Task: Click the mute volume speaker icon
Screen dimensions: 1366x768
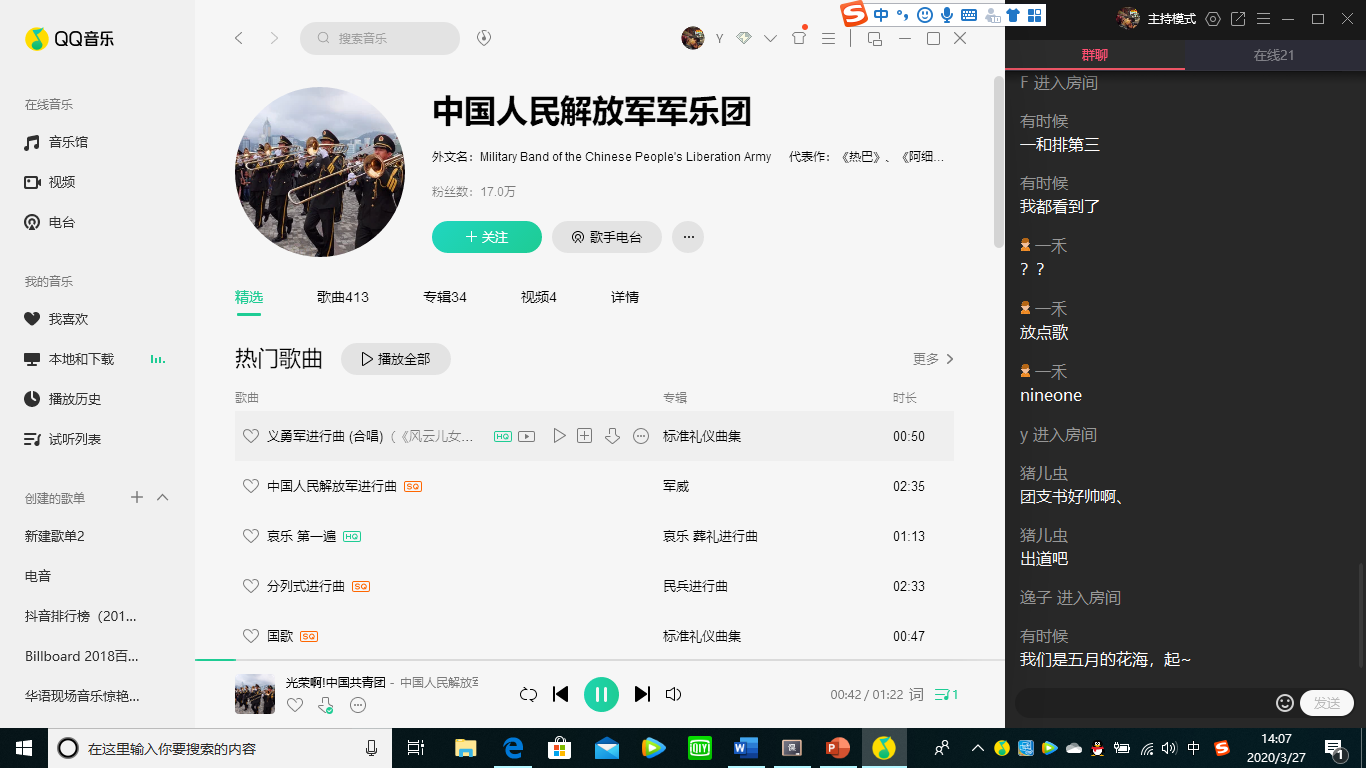Action: coord(674,694)
